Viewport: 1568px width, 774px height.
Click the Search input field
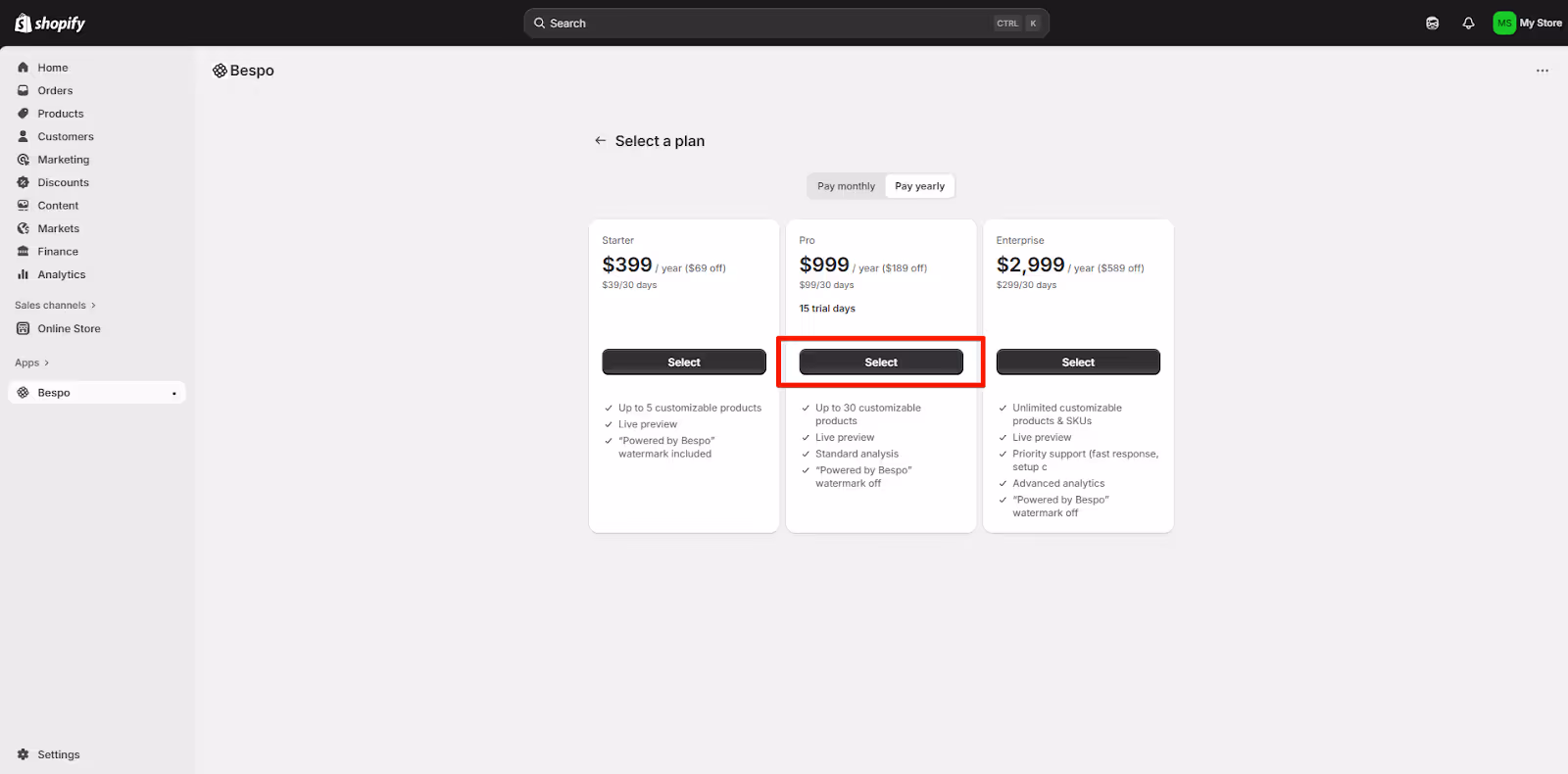point(786,24)
